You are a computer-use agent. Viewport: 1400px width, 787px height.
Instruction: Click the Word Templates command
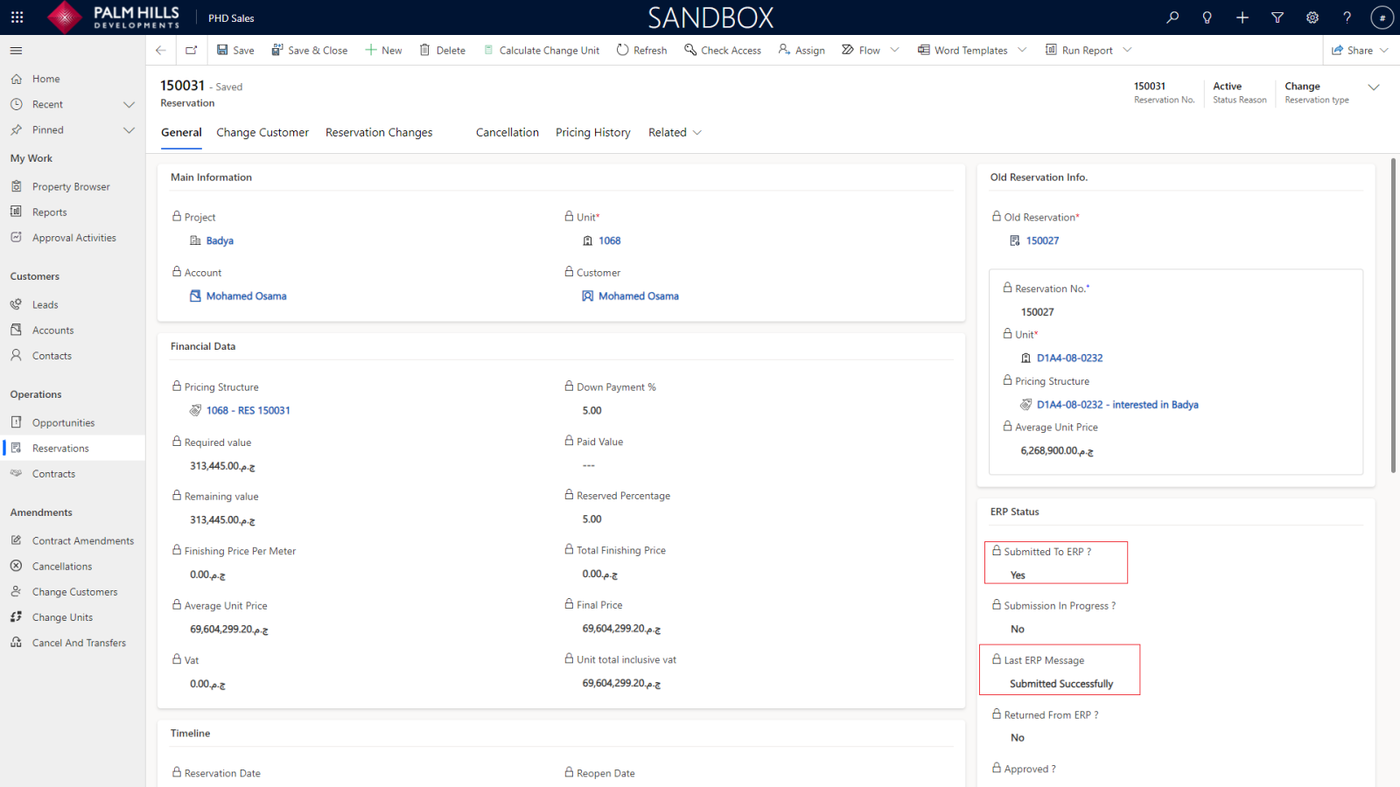962,50
